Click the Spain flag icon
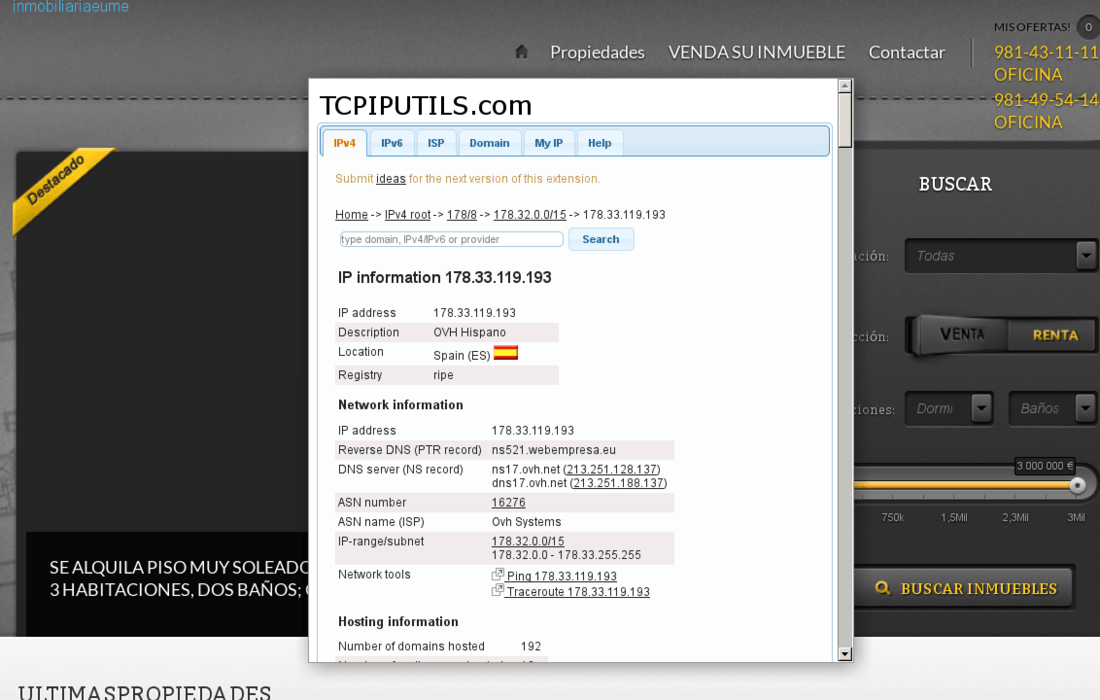This screenshot has width=1100, height=700. click(505, 353)
